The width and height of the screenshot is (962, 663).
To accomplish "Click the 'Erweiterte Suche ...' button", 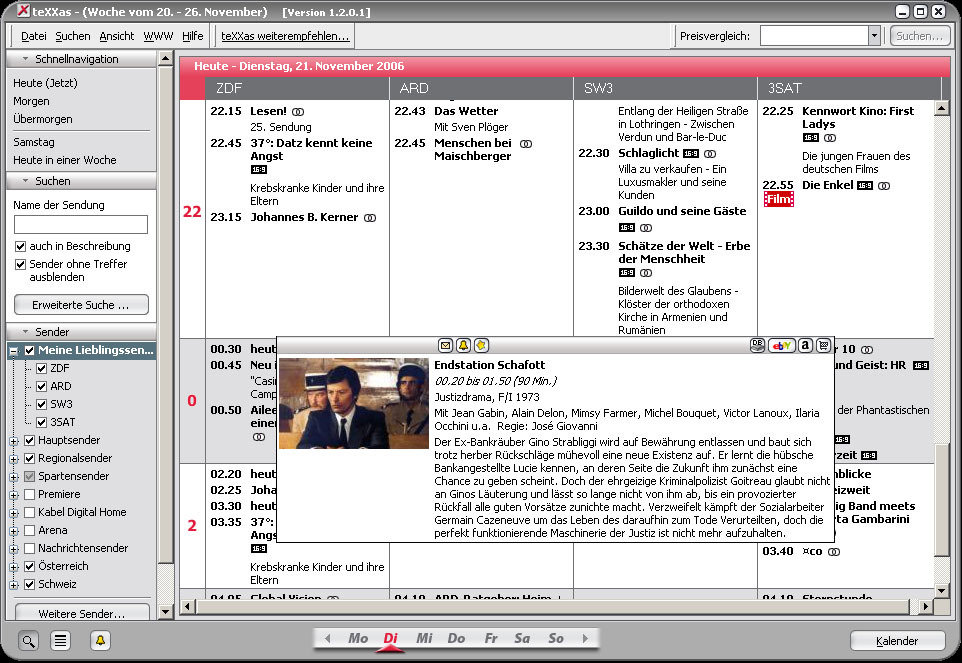I will coord(81,305).
